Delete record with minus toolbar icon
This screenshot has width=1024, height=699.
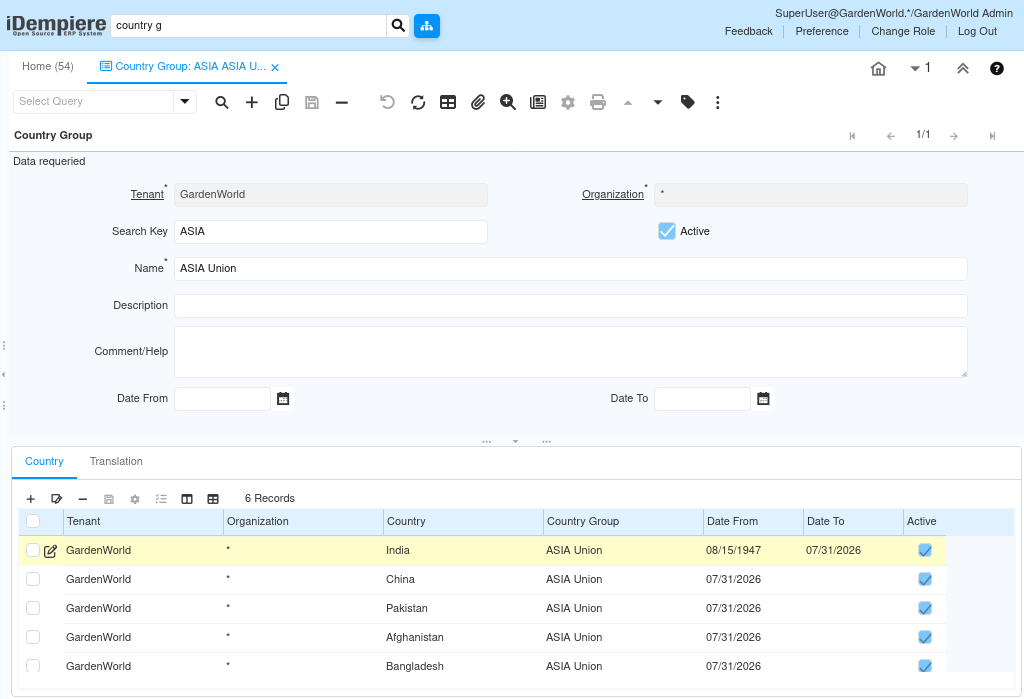tap(342, 103)
